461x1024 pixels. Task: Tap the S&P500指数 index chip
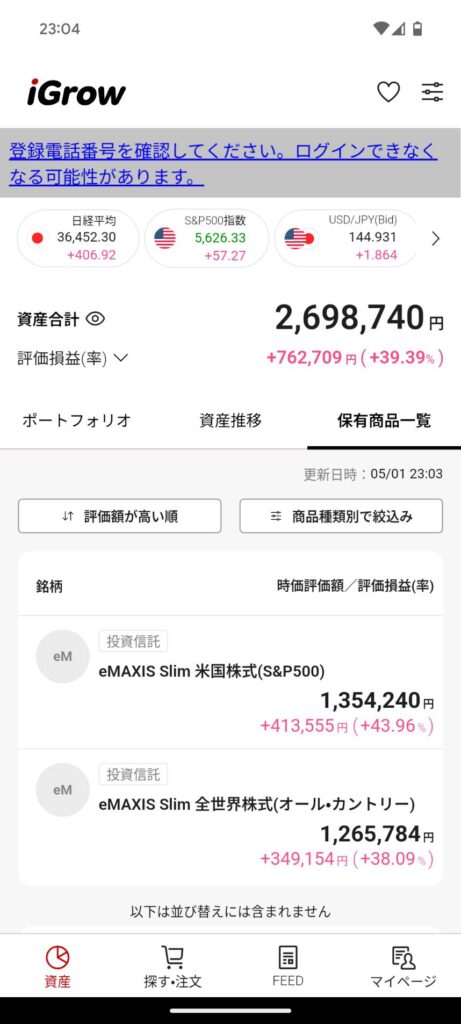pyautogui.click(x=206, y=238)
